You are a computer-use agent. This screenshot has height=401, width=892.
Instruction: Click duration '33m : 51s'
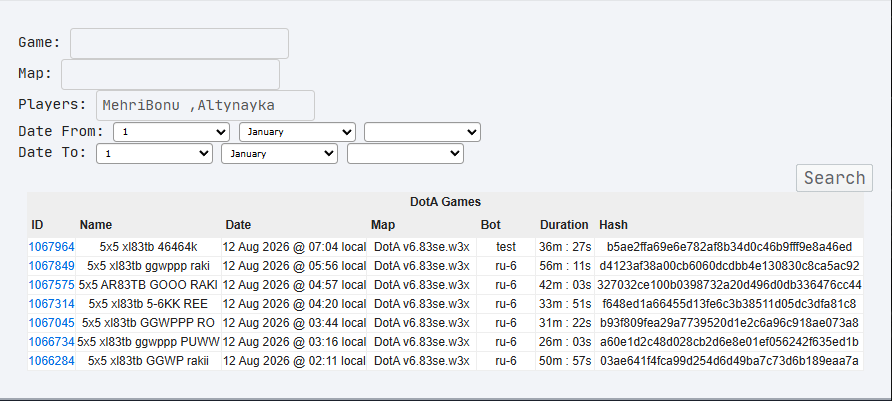[565, 304]
